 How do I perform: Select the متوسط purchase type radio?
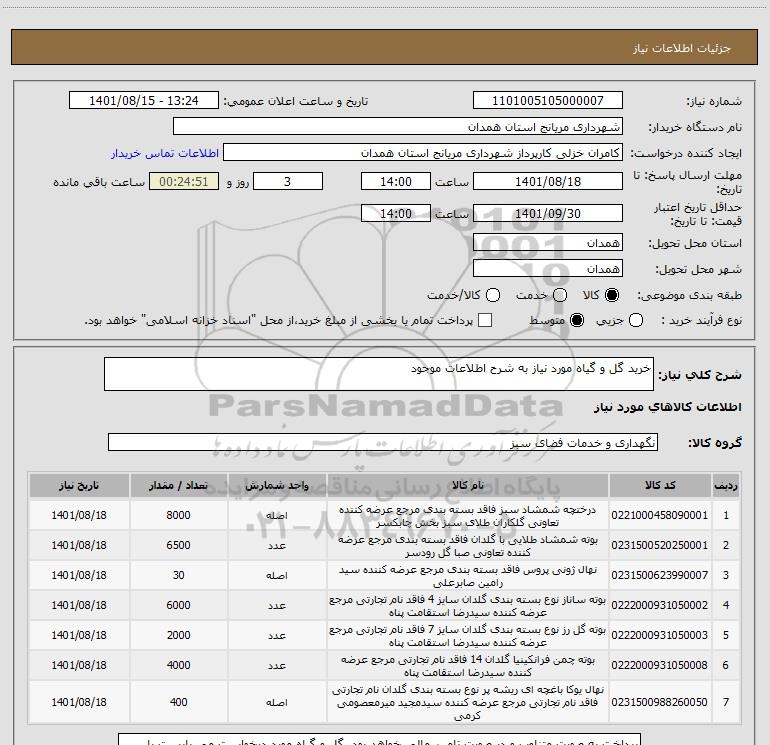point(577,320)
